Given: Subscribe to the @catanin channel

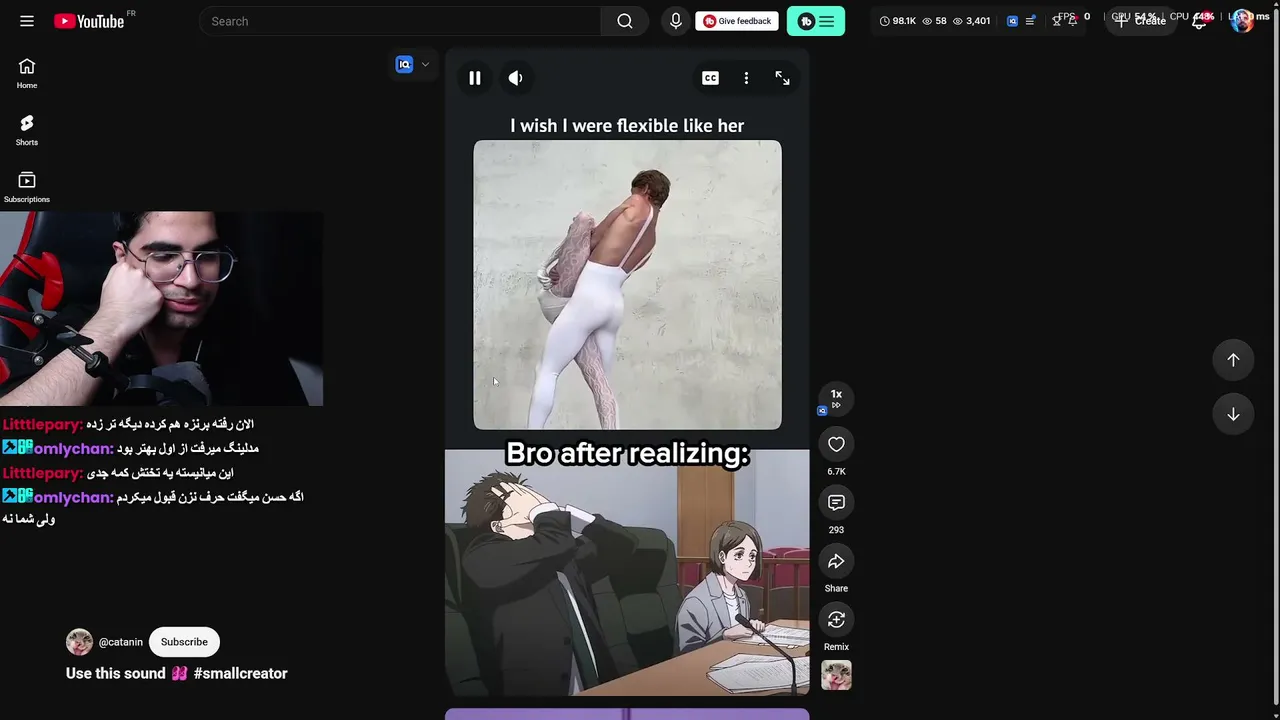Looking at the screenshot, I should point(184,642).
